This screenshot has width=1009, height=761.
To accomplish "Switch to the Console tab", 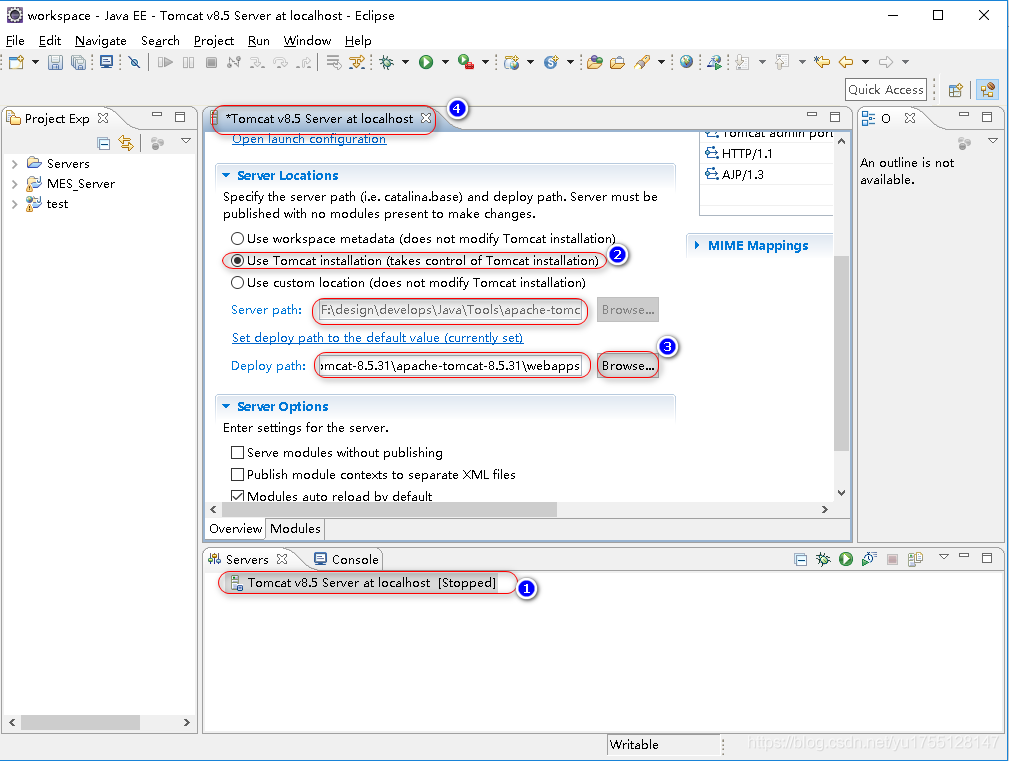I will [x=346, y=560].
